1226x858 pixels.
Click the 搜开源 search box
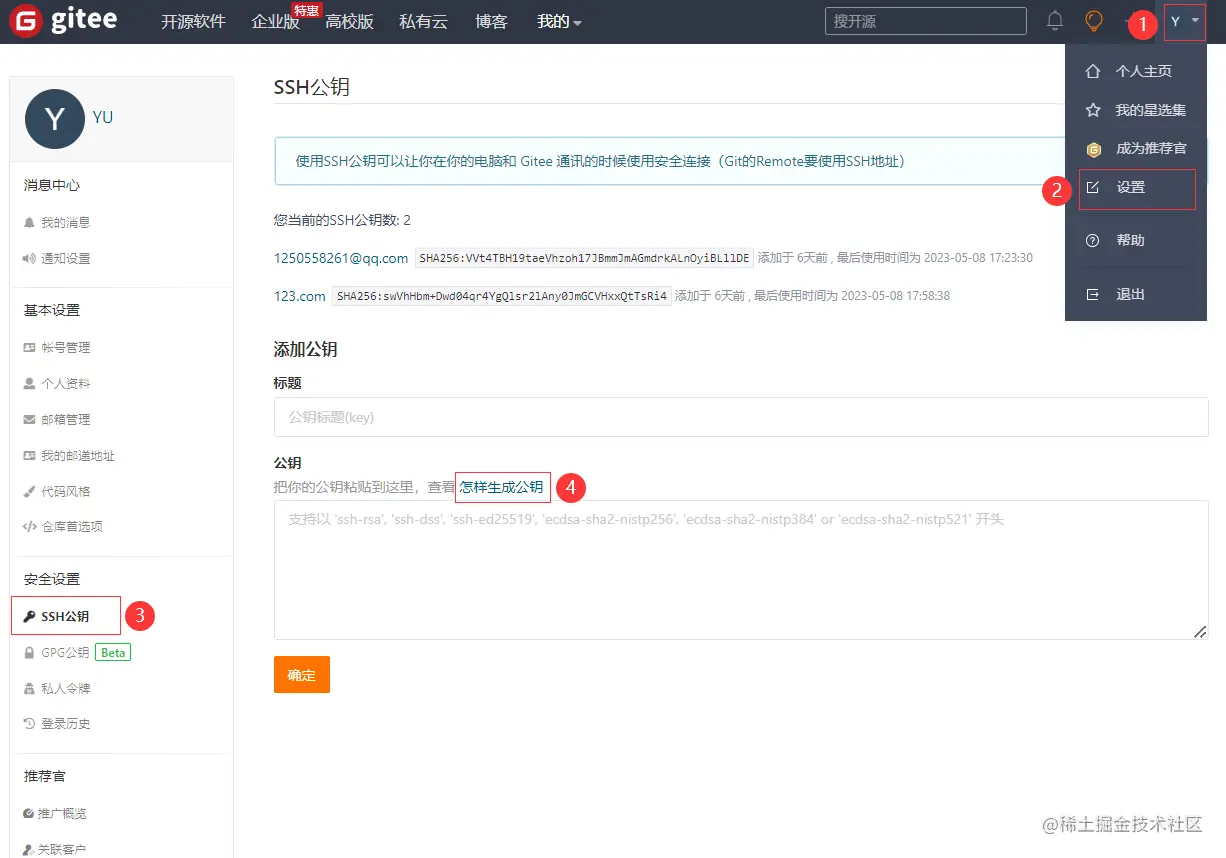[924, 20]
